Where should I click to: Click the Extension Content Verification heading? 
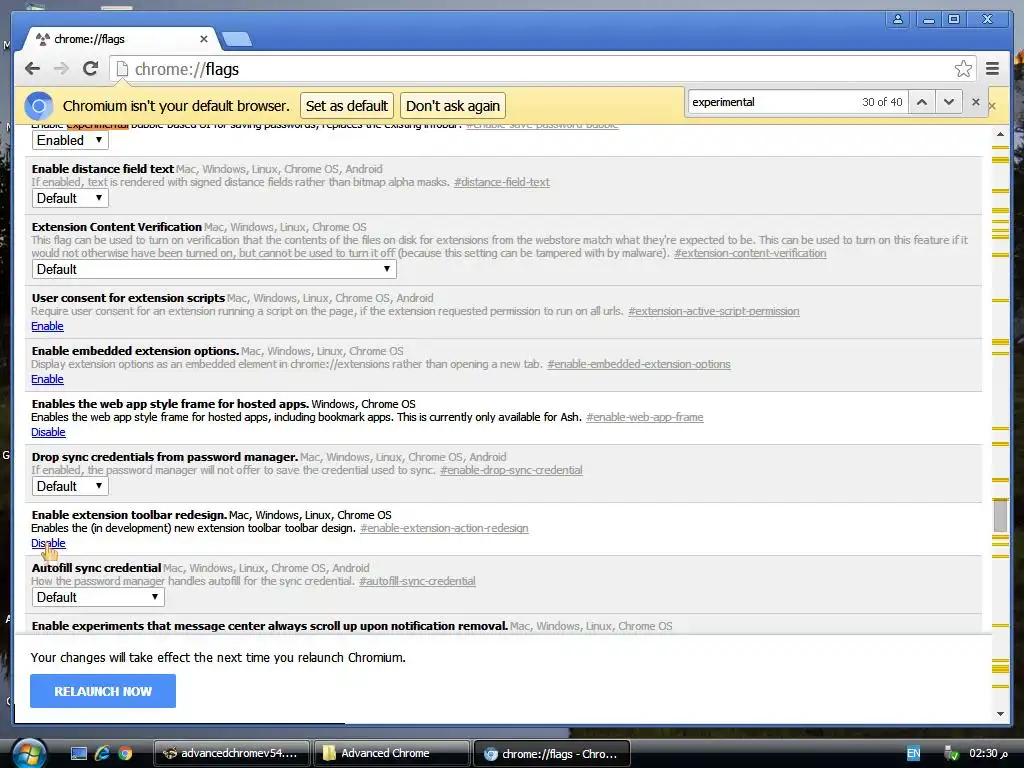[x=116, y=227]
